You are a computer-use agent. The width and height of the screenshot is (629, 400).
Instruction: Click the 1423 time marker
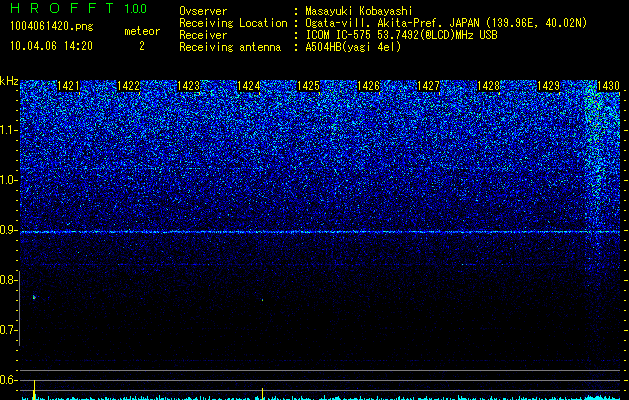click(x=189, y=86)
